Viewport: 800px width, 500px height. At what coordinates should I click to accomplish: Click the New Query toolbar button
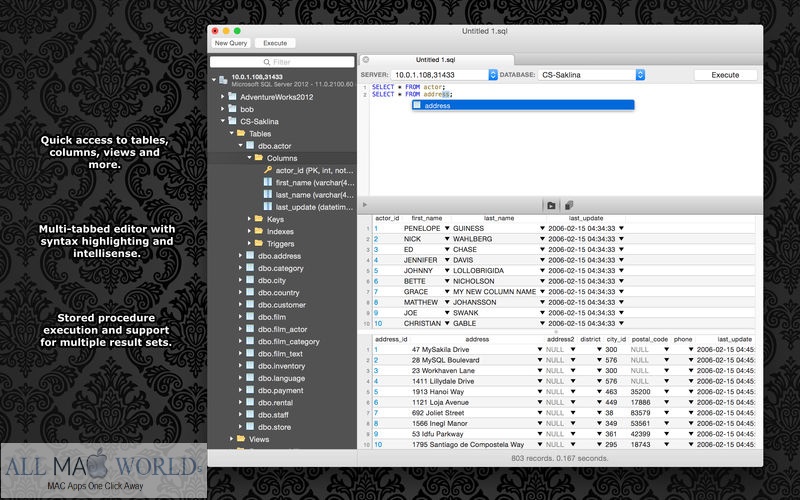tap(231, 43)
